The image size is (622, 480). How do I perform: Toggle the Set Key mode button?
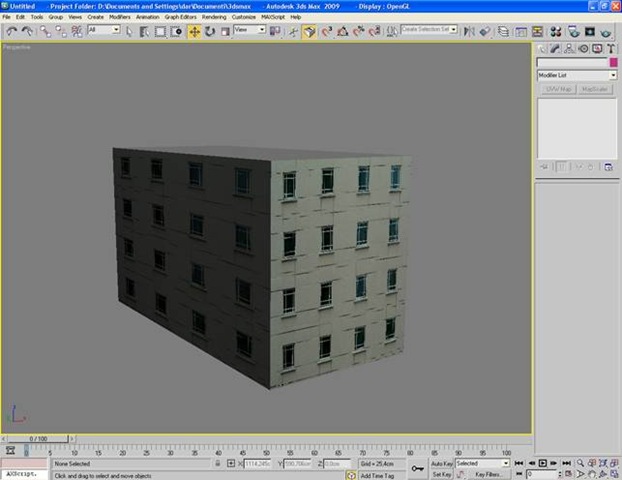click(x=441, y=474)
